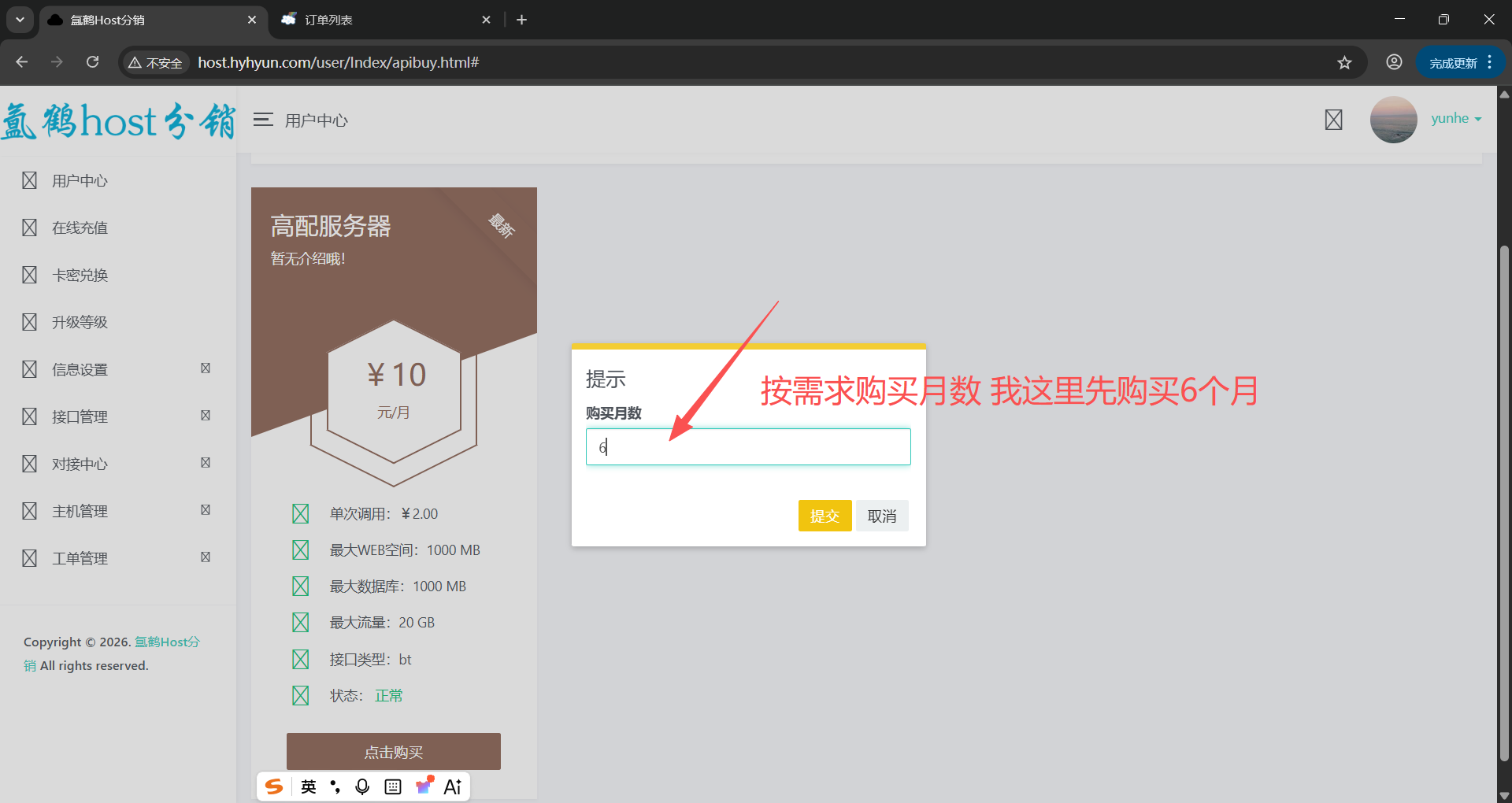Click the 高配服务器 plan title
This screenshot has height=803, width=1512.
pos(331,227)
